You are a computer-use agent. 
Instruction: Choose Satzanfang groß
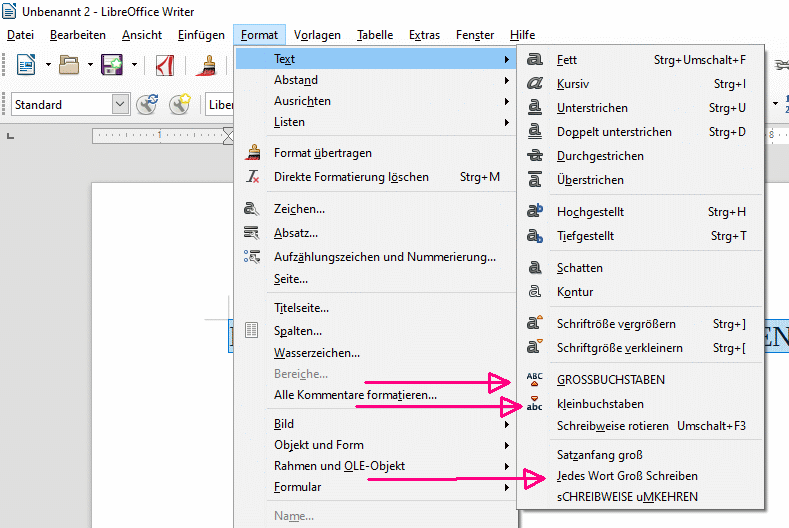pyautogui.click(x=641, y=455)
